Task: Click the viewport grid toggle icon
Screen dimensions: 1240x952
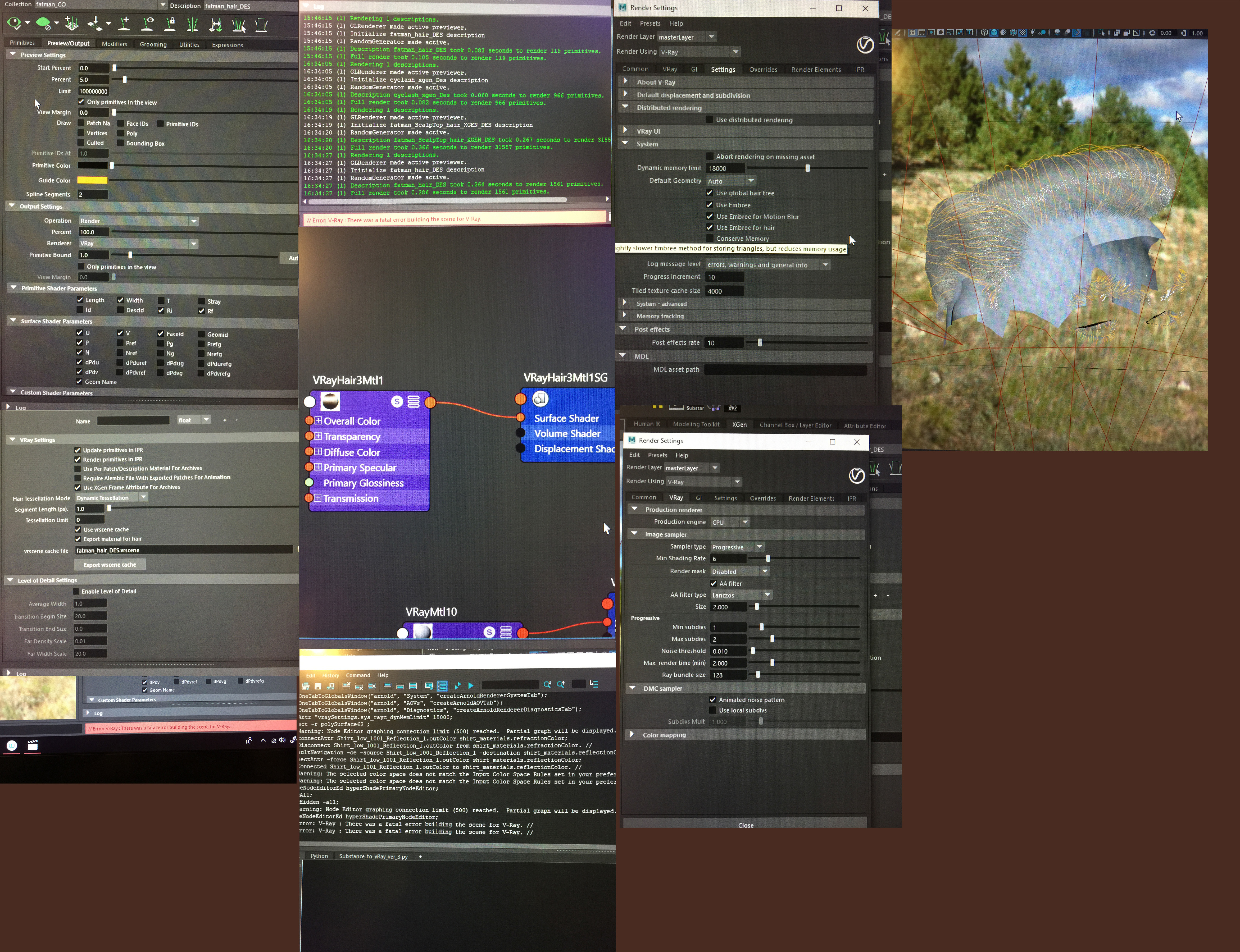Action: point(912,33)
